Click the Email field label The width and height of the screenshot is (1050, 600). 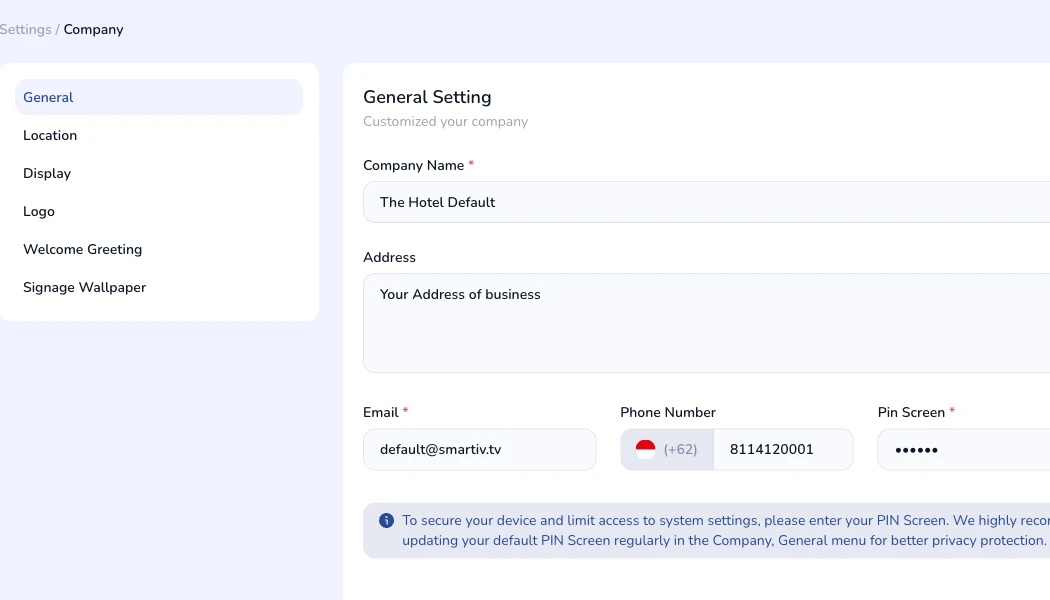click(x=380, y=412)
